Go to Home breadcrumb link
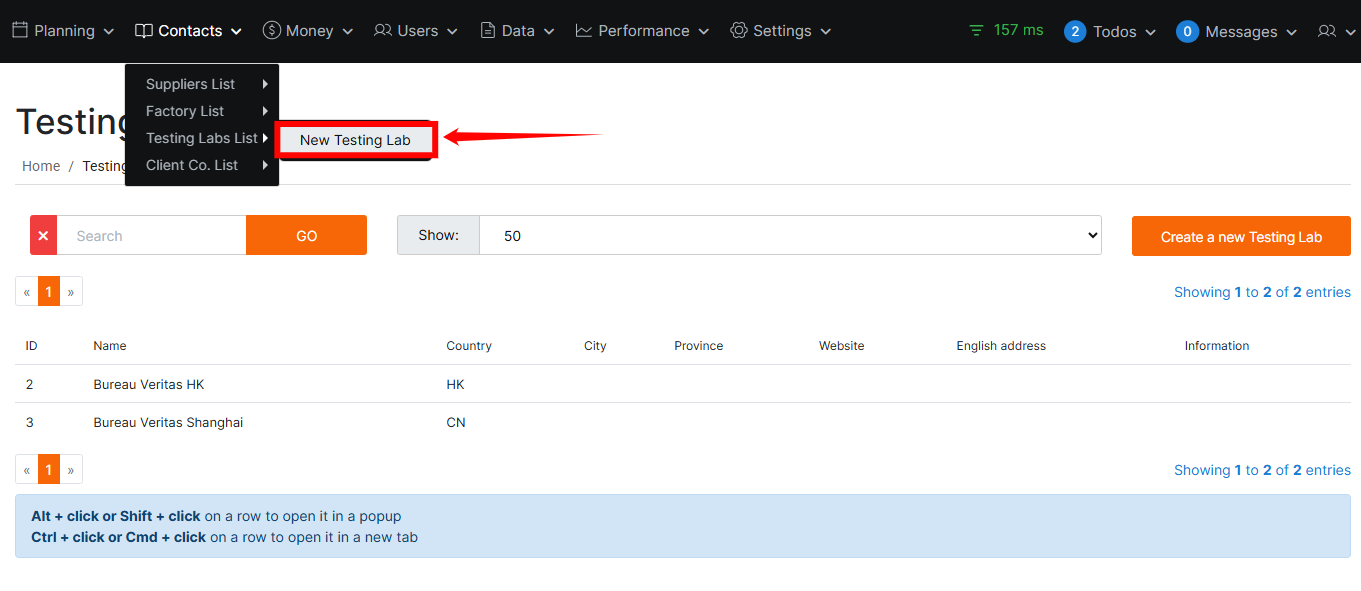The width and height of the screenshot is (1361, 591). click(41, 166)
